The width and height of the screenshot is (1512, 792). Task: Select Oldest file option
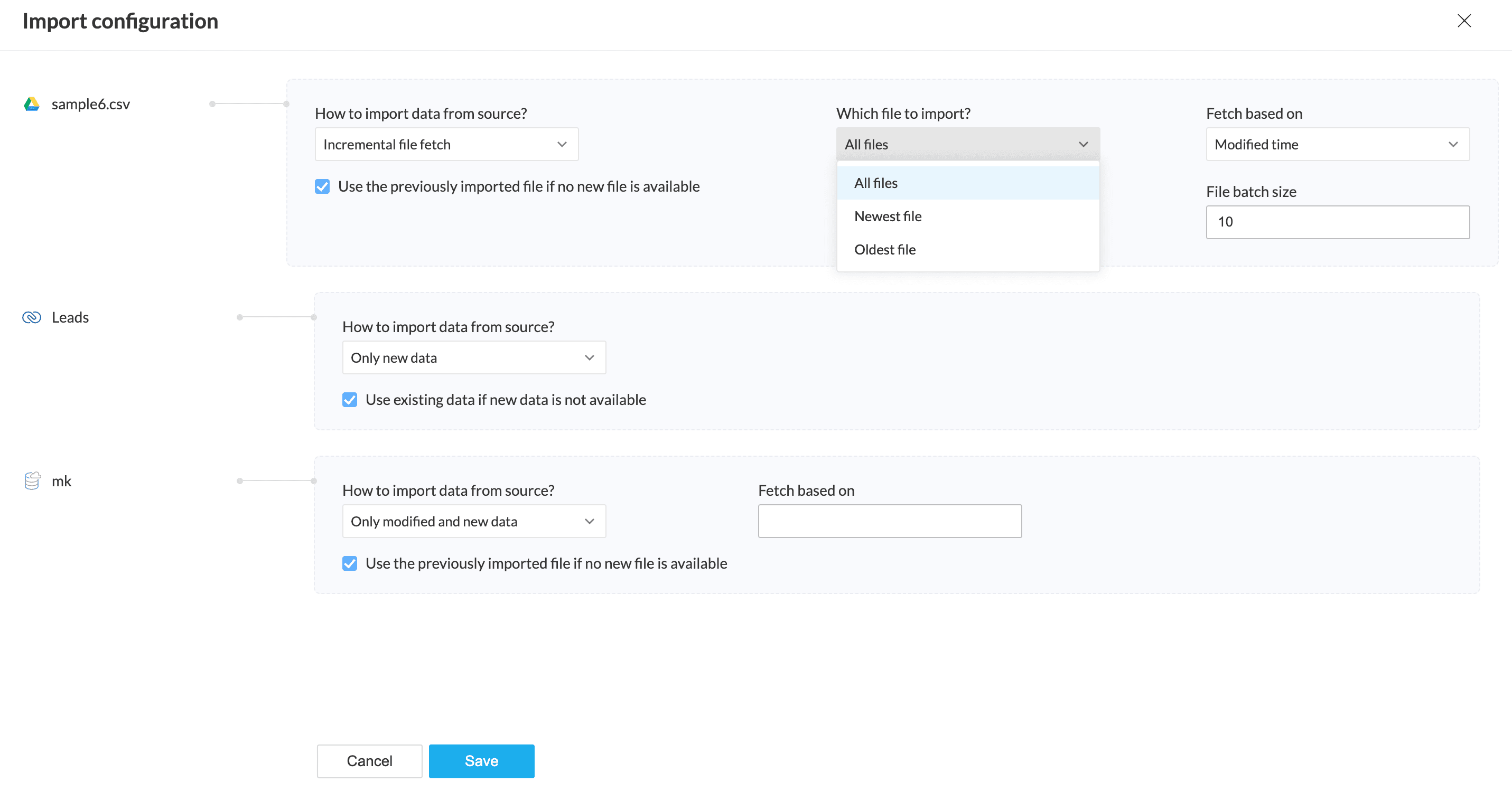pos(885,250)
